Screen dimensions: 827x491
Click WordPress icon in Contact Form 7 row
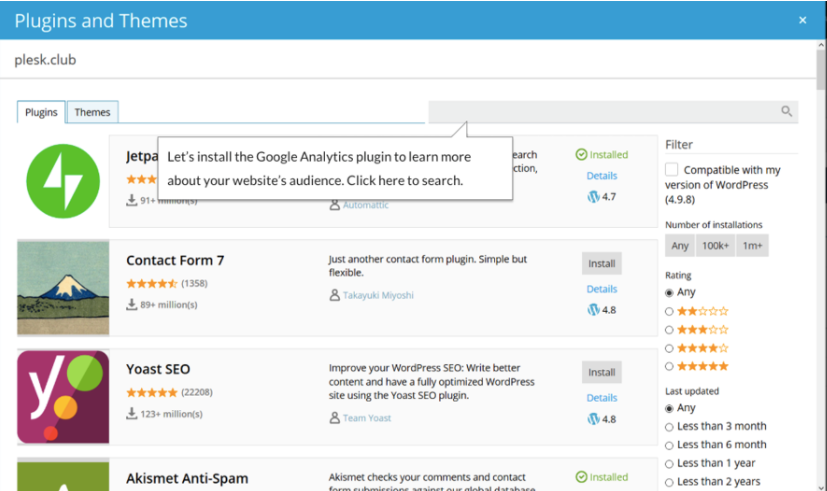point(593,310)
